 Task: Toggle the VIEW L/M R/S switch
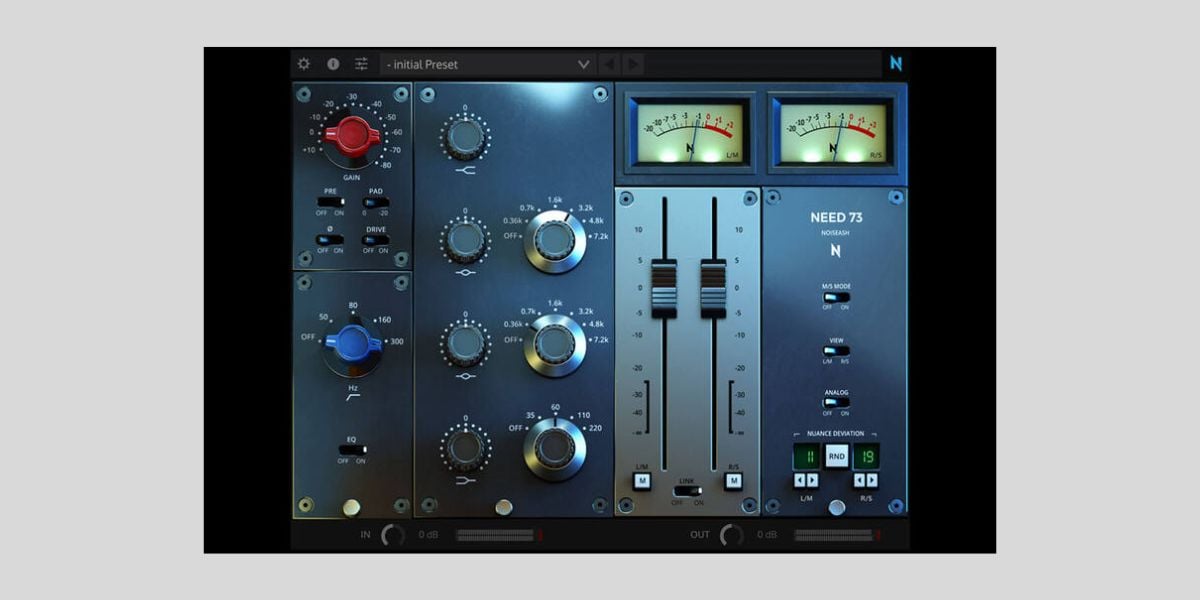pyautogui.click(x=836, y=351)
